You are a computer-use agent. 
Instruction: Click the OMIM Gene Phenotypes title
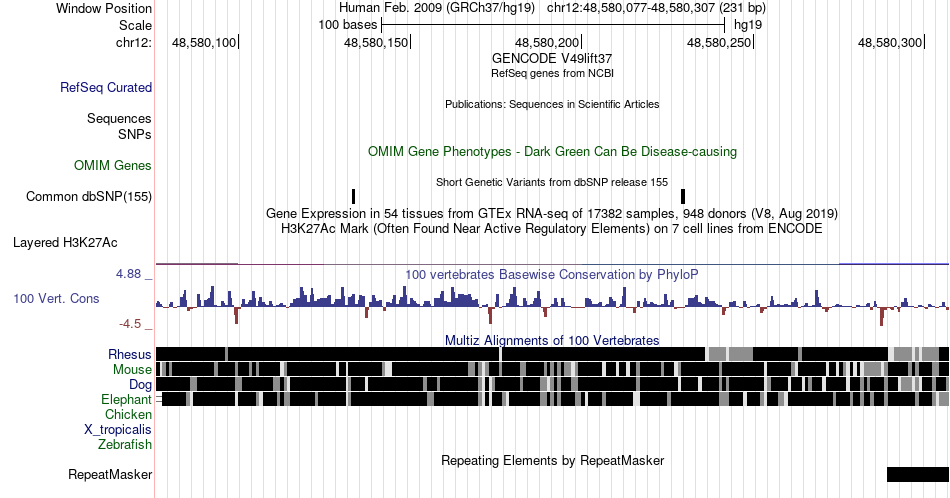coord(552,151)
